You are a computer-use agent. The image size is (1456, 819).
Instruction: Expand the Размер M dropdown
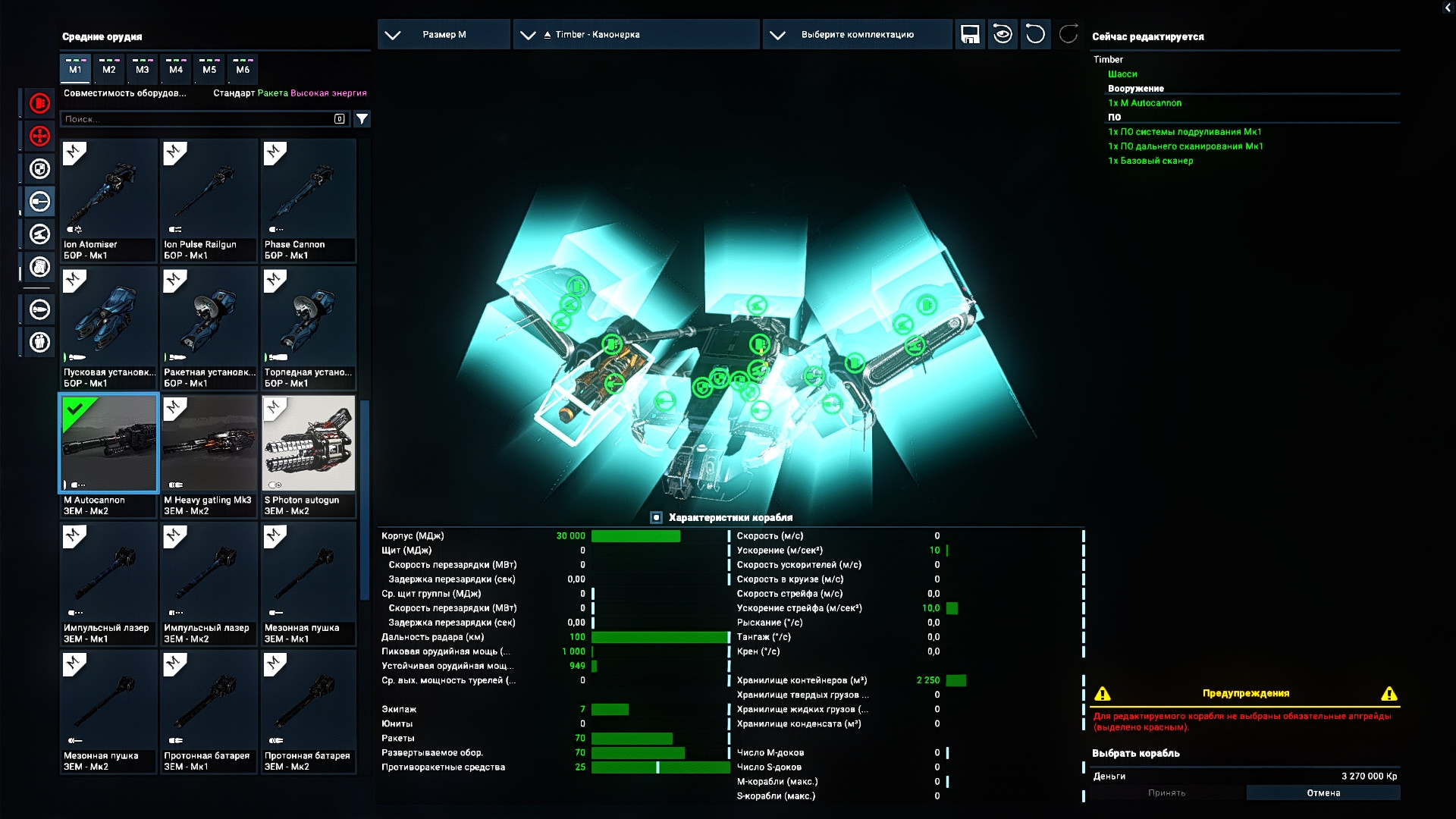(x=444, y=34)
